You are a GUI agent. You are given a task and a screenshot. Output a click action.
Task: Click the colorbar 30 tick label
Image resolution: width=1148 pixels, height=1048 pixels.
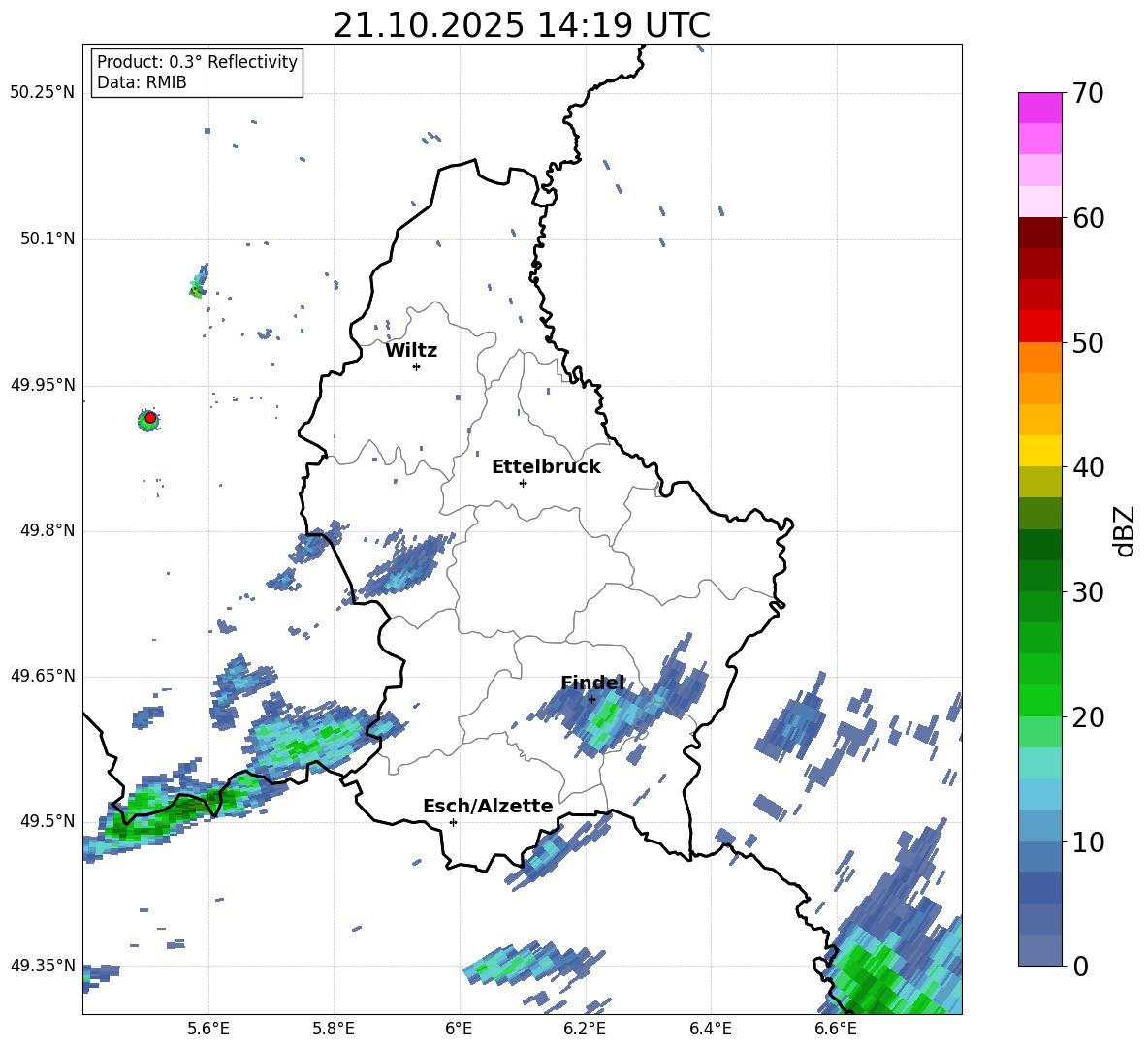[x=1088, y=592]
